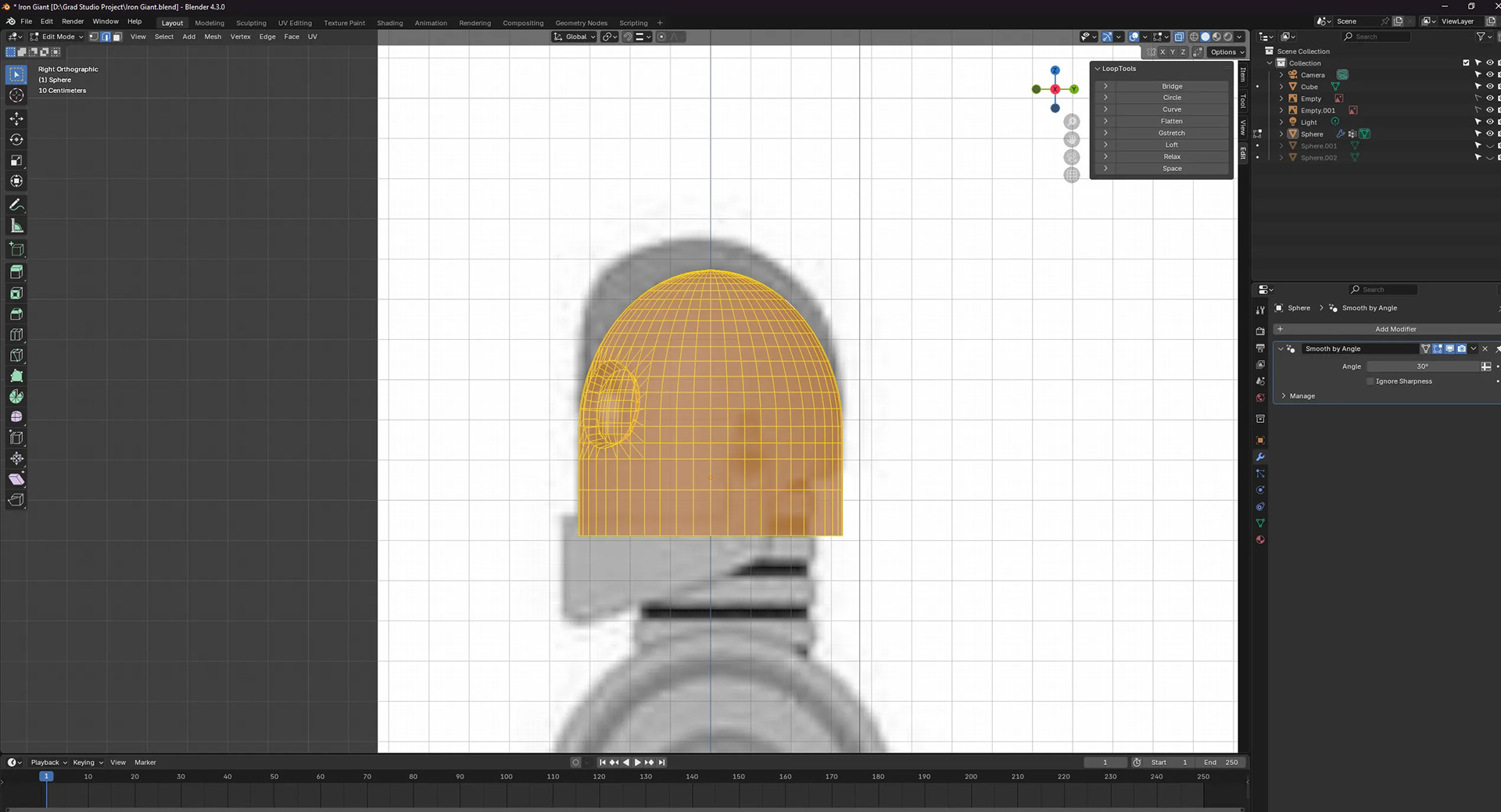Open the Item sidebar tab
Viewport: 1501px width, 812px height.
1243,75
